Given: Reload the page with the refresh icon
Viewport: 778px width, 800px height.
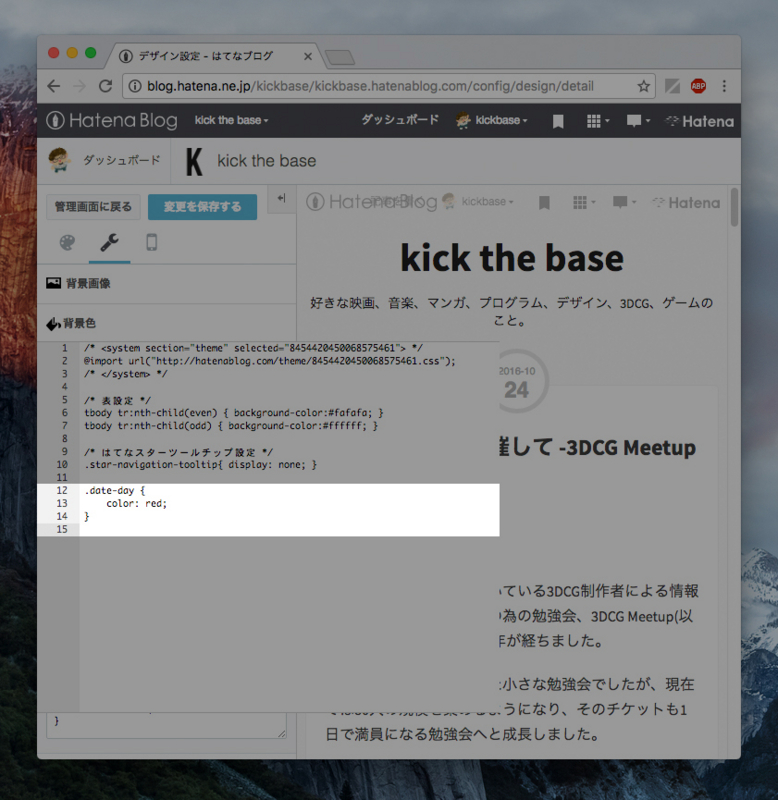Looking at the screenshot, I should coord(106,86).
